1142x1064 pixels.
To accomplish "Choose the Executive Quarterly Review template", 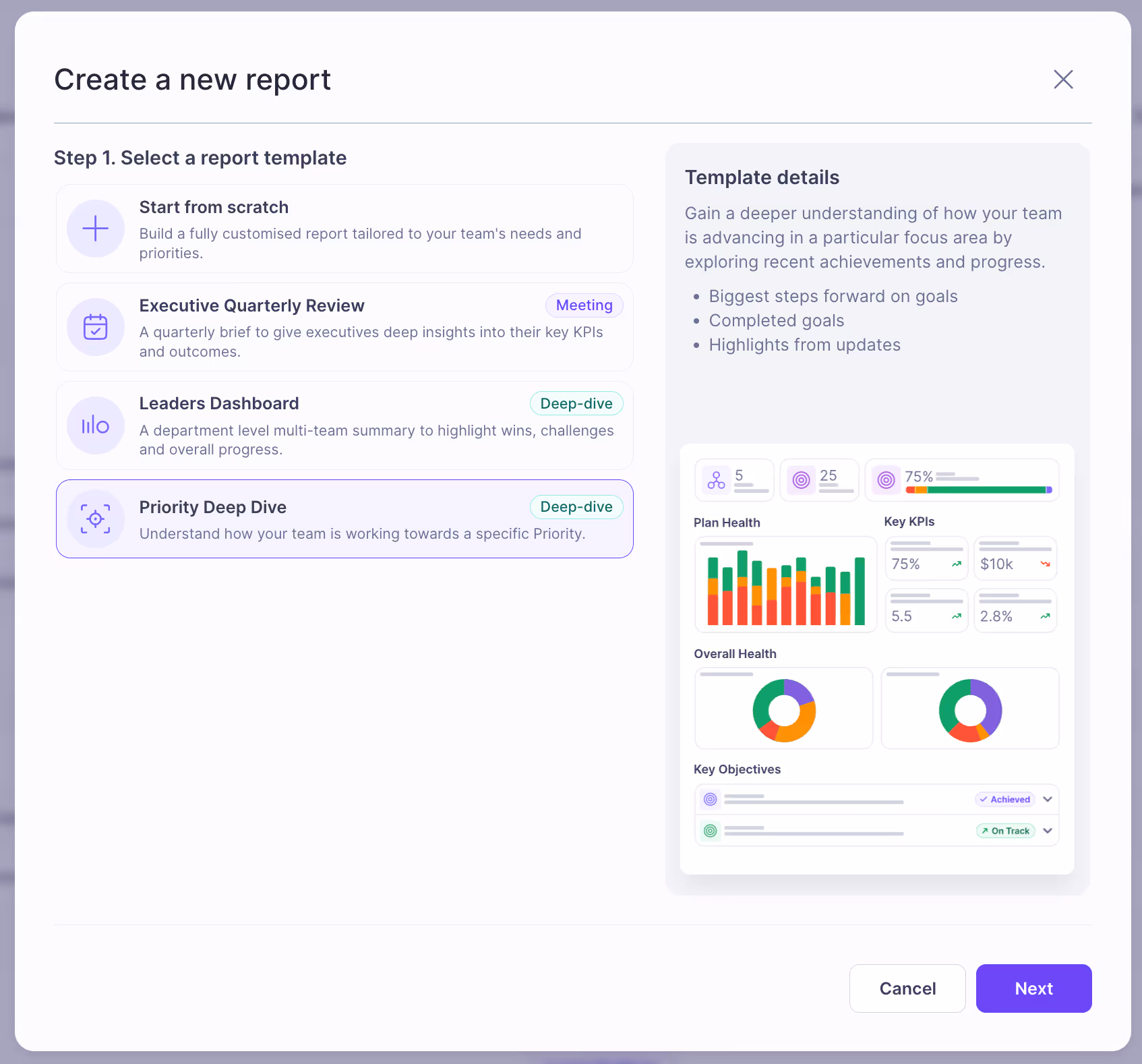I will point(344,328).
